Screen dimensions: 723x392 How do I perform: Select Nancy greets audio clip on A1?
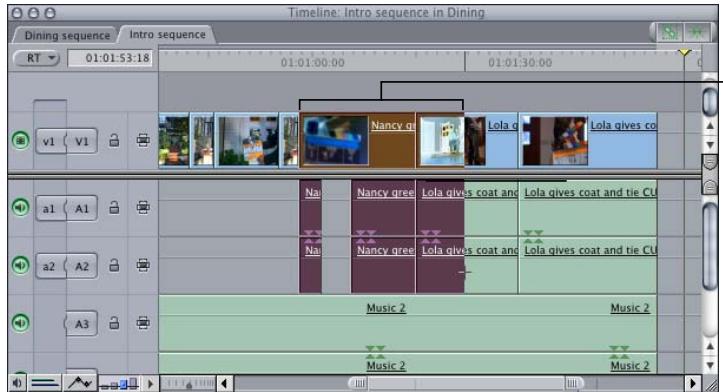click(x=383, y=208)
